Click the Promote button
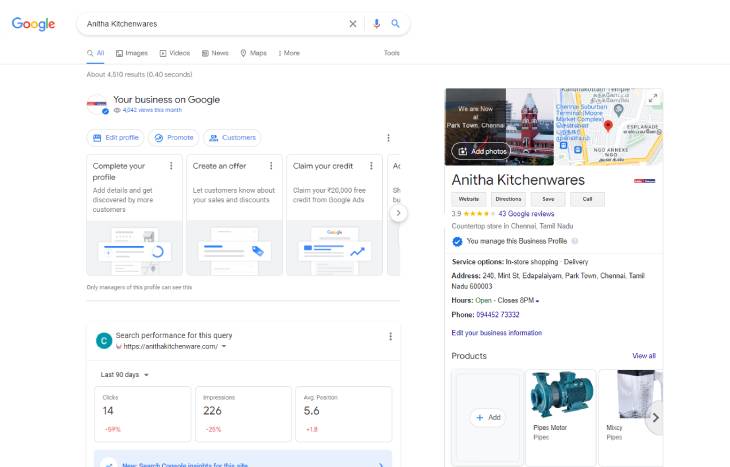Image resolution: width=730 pixels, height=467 pixels. (174, 138)
